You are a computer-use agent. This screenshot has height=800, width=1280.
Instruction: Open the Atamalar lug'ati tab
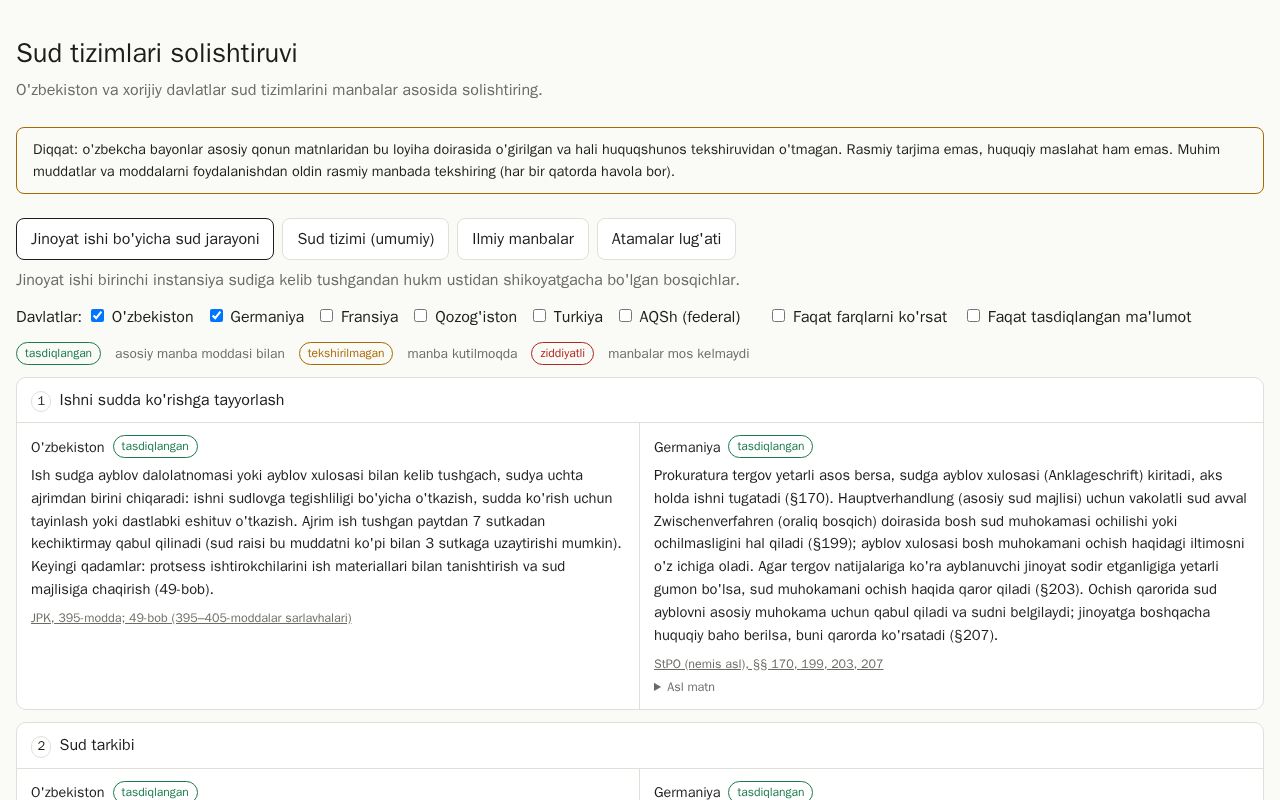click(x=666, y=239)
